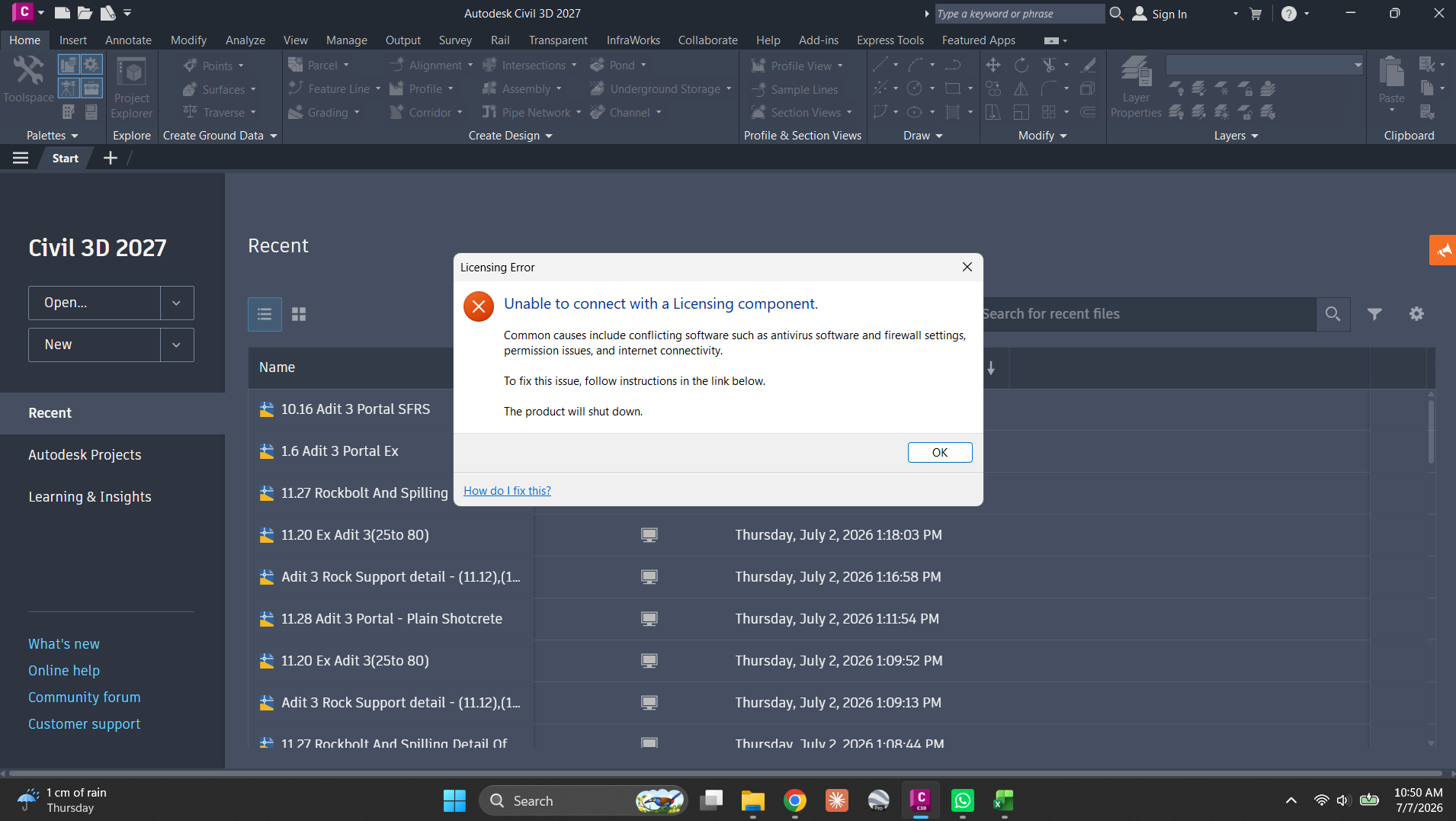Open the layer selection combo box
The image size is (1456, 821).
click(1265, 66)
